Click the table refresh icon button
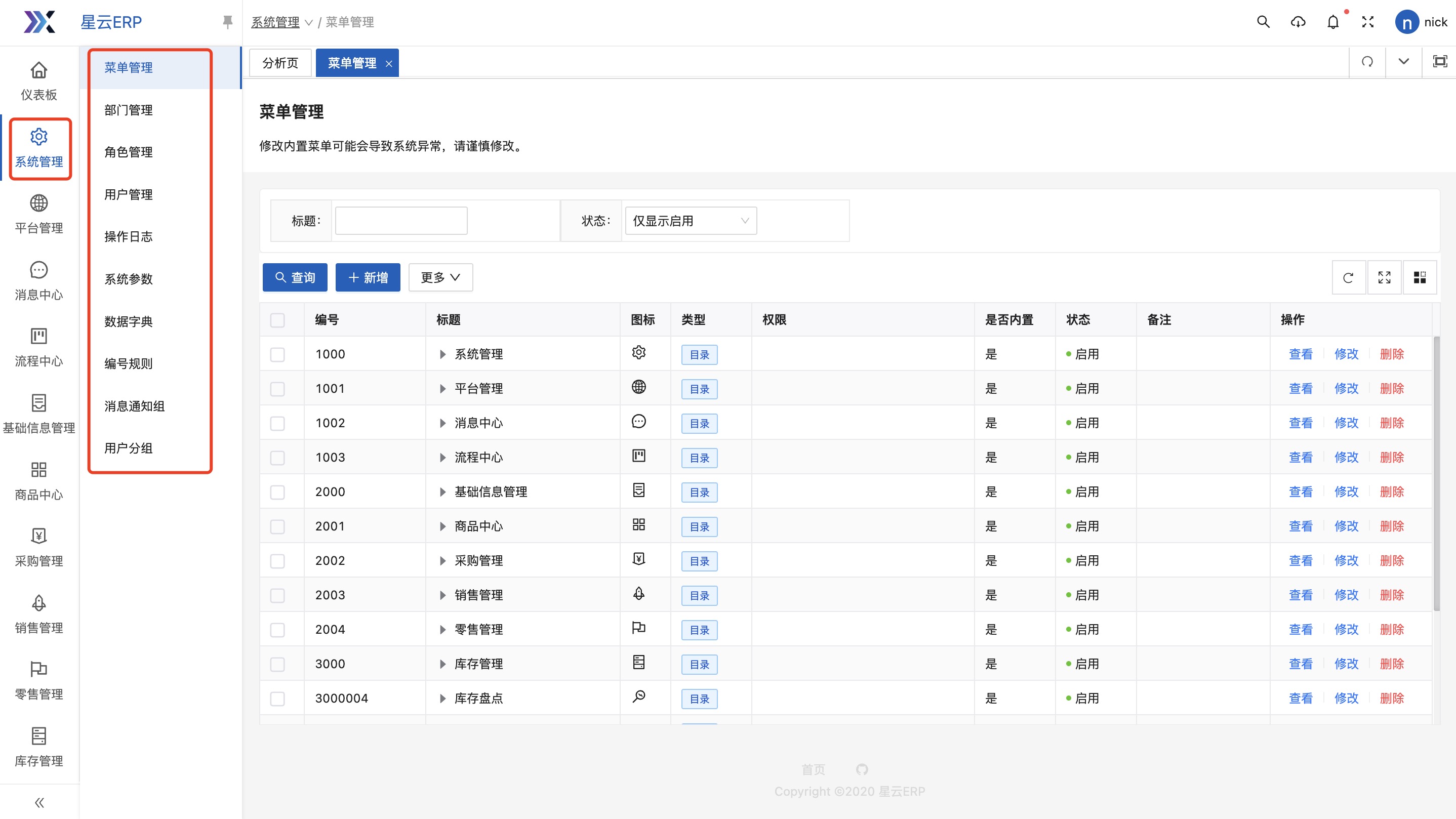Screen dimensions: 1456x819 tap(1348, 277)
